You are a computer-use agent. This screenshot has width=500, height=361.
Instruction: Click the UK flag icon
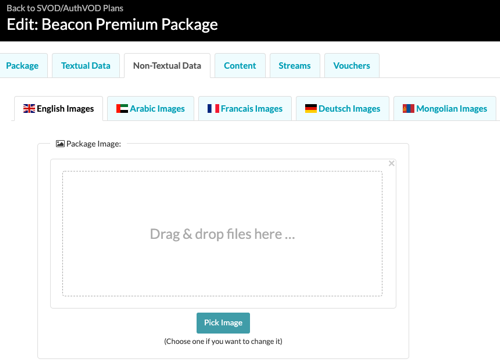(x=29, y=109)
